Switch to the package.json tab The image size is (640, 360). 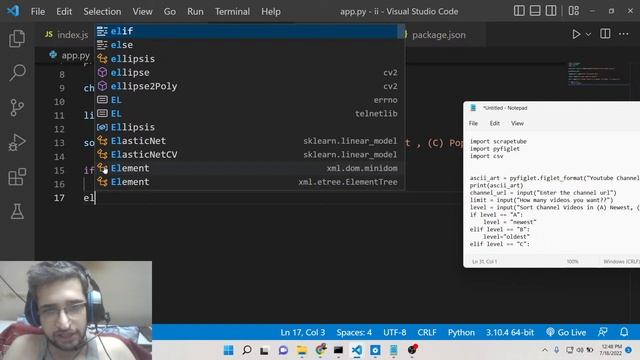(439, 35)
